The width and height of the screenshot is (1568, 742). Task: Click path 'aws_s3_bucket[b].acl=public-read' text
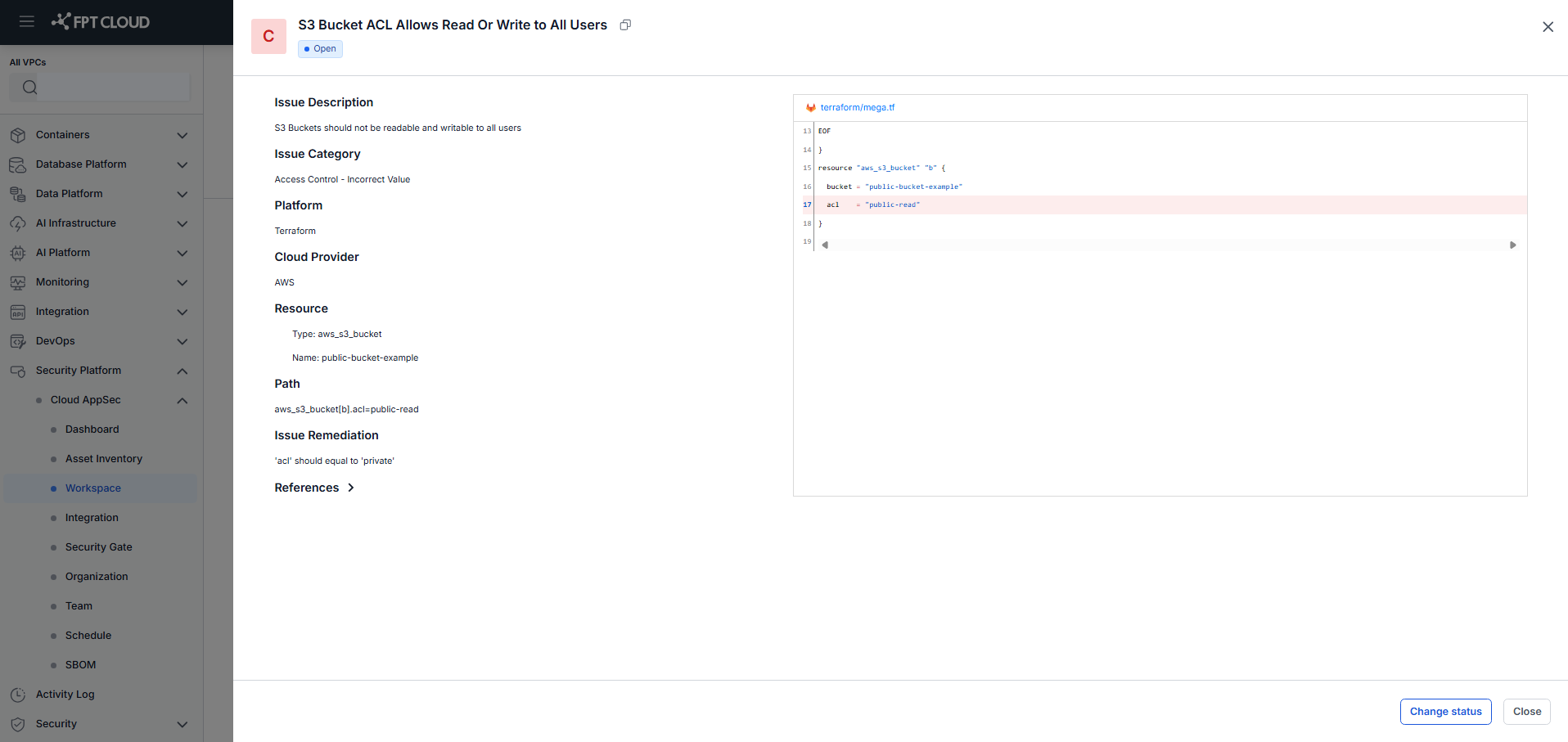pyautogui.click(x=347, y=409)
